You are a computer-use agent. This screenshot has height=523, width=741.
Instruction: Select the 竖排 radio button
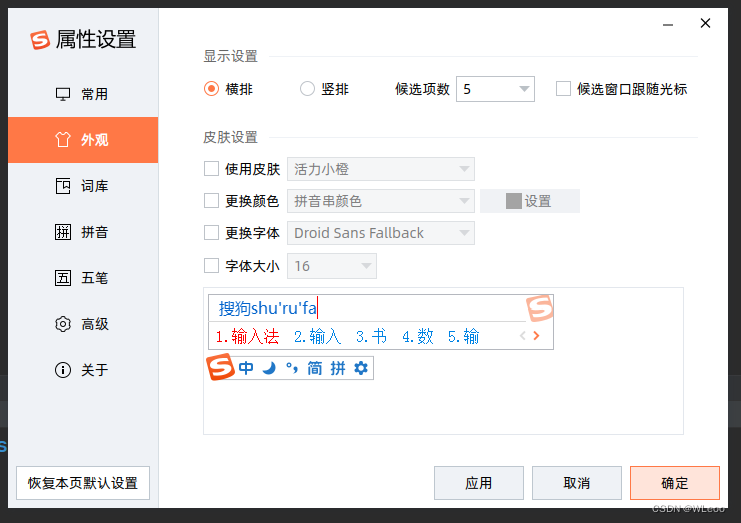click(307, 88)
